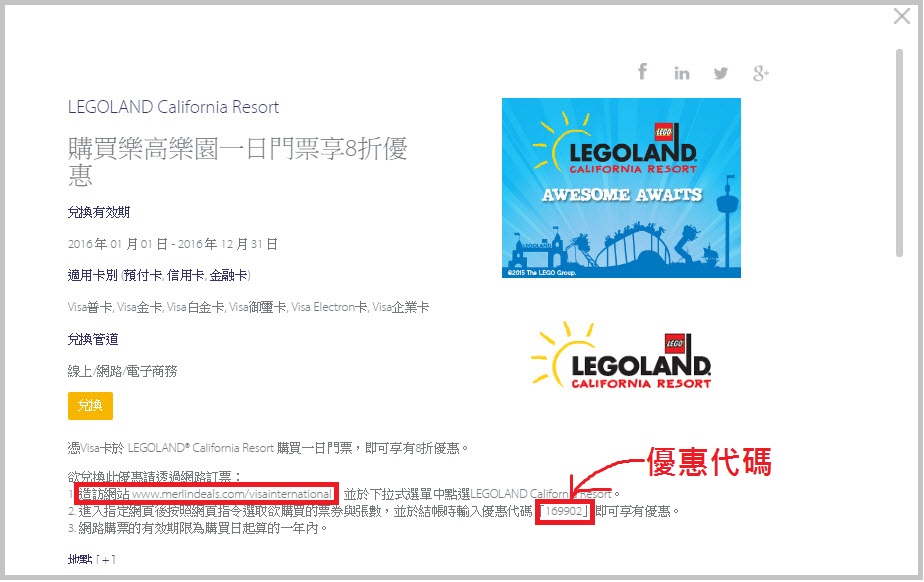Click the 購買樂高樂園一日門票享8折優惠 headline
This screenshot has width=924, height=582.
[x=237, y=162]
